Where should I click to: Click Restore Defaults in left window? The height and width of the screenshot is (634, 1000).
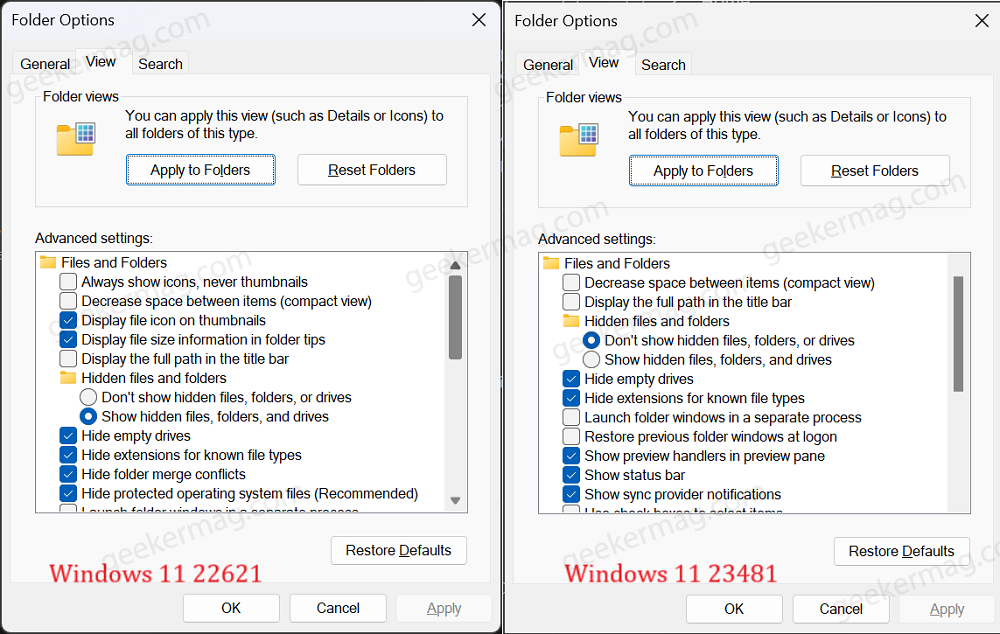(399, 550)
